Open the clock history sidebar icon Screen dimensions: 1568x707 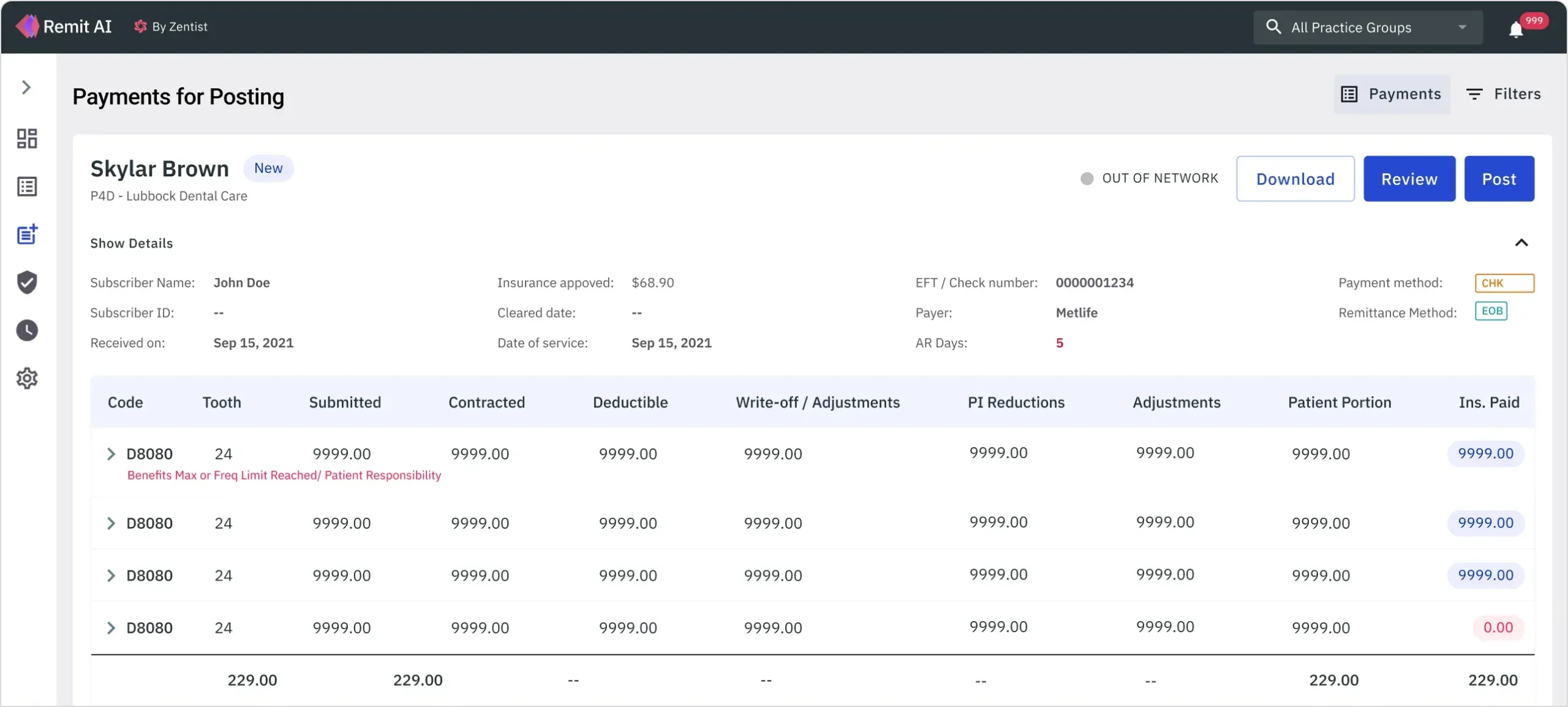(27, 330)
